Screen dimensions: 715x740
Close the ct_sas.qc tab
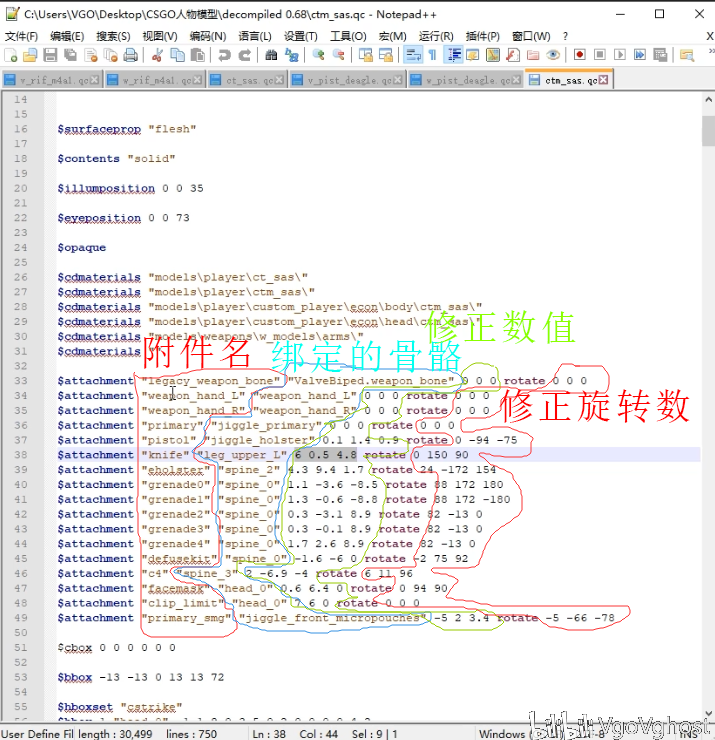[x=279, y=80]
